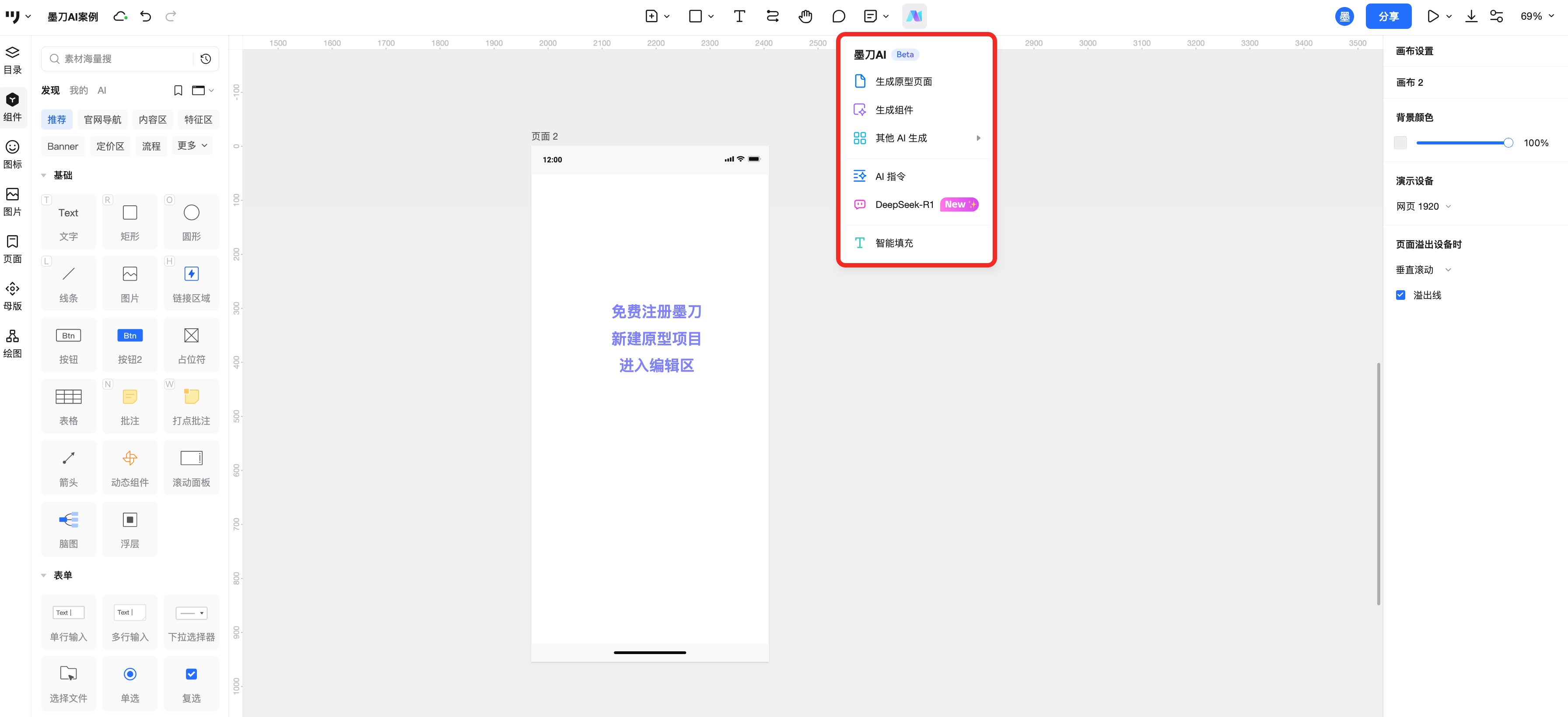The height and width of the screenshot is (717, 1568).
Task: Open the 图标 sidebar panel
Action: pos(13,154)
